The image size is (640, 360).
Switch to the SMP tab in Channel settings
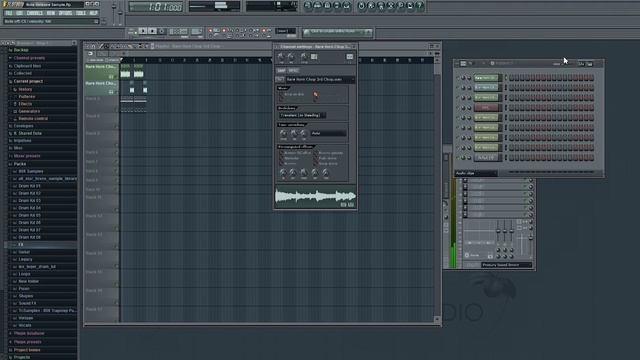pos(282,71)
